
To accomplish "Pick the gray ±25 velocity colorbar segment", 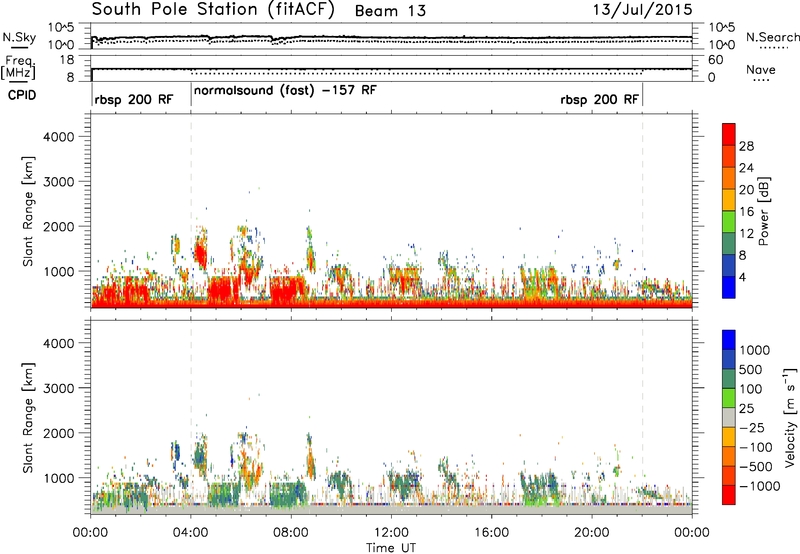I will point(729,418).
